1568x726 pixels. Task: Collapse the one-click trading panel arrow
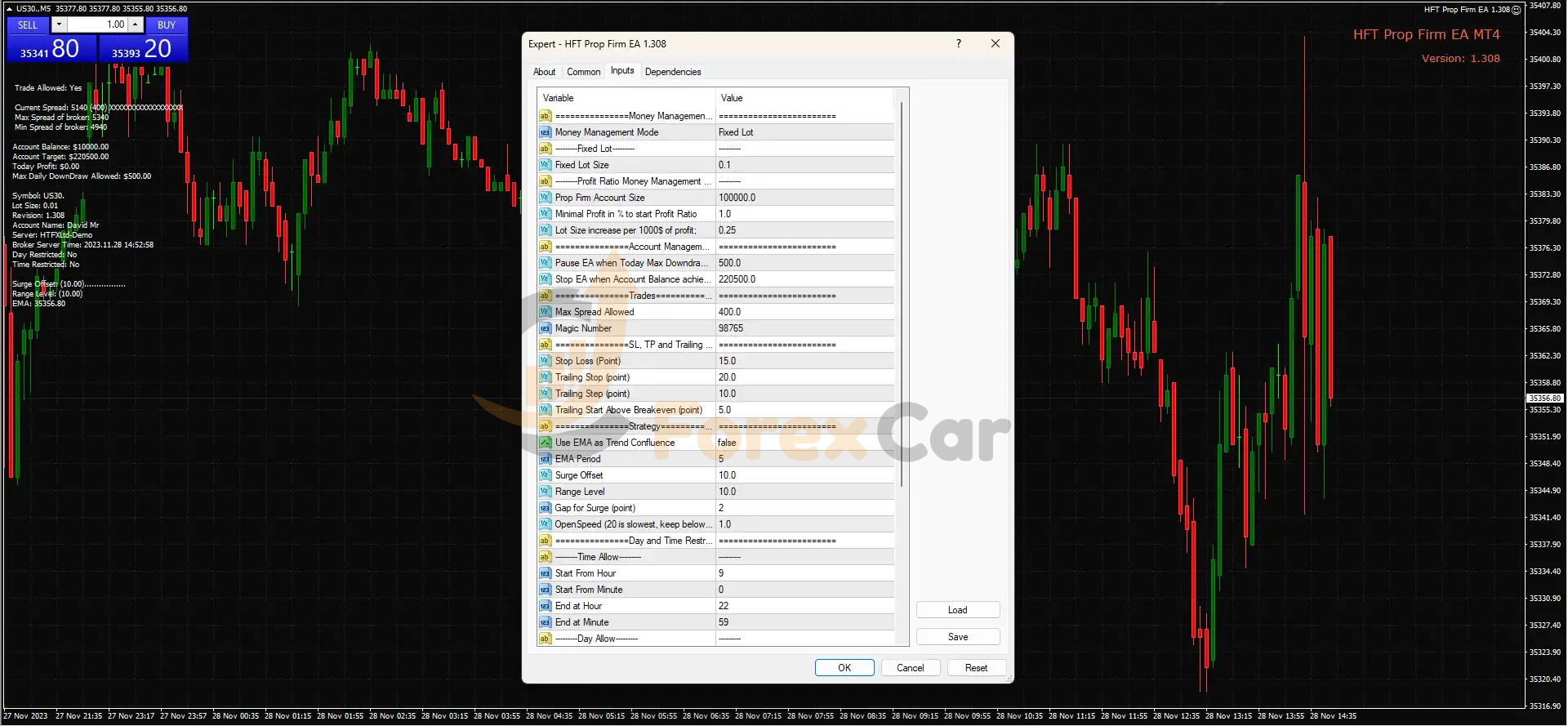[9, 9]
